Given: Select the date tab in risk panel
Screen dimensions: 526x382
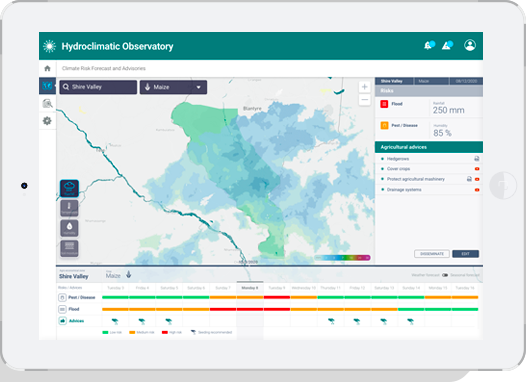Looking at the screenshot, I should [x=466, y=81].
